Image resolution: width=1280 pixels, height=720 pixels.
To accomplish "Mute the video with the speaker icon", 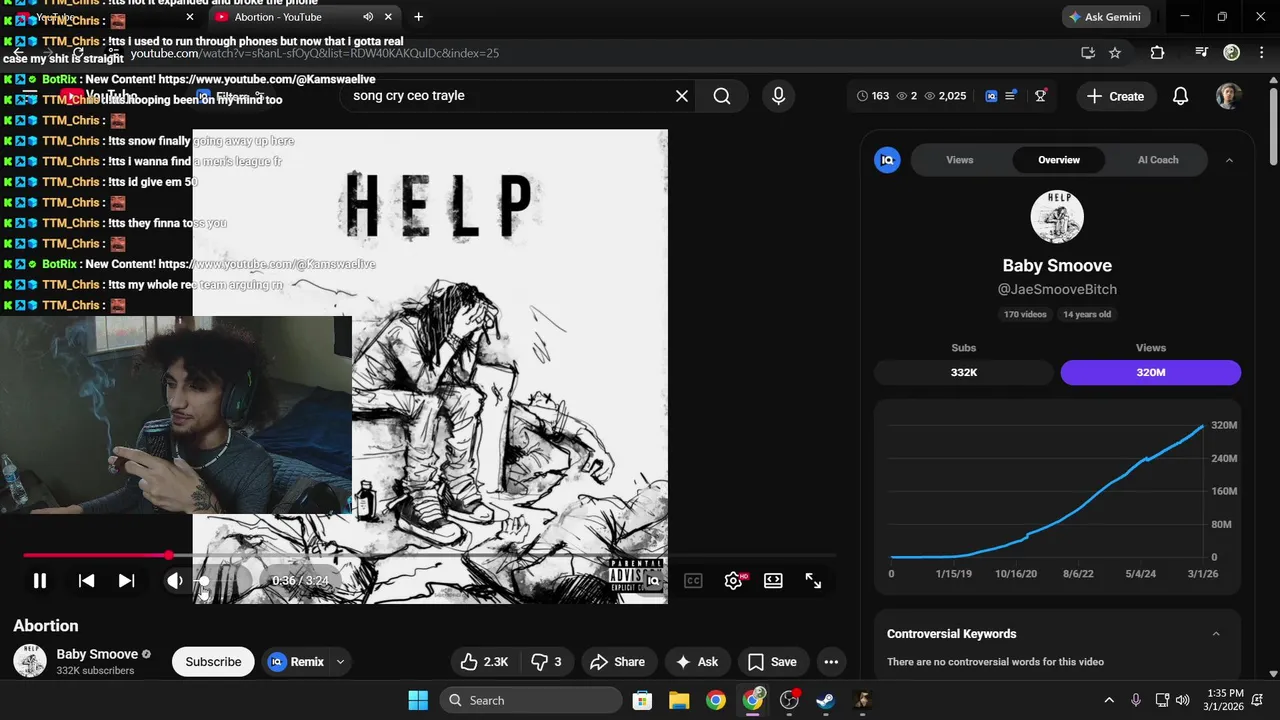I will (175, 581).
